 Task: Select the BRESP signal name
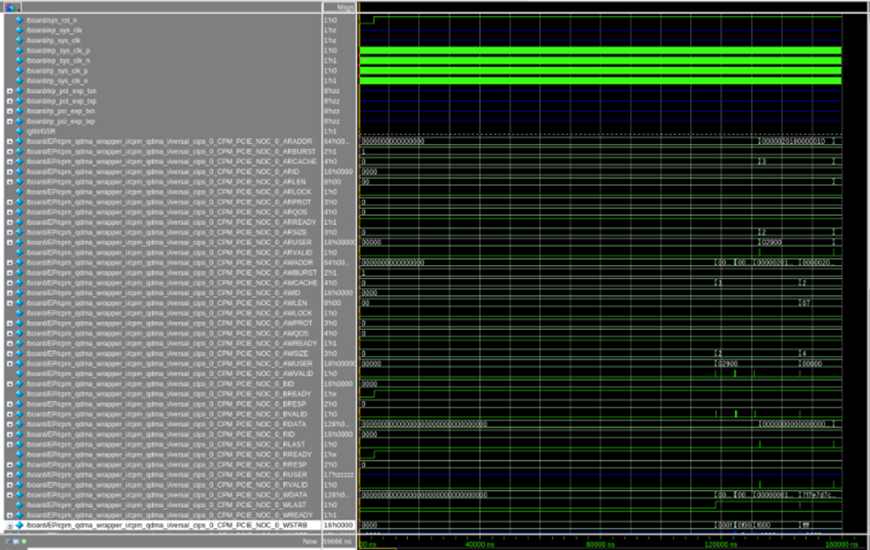pos(166,404)
